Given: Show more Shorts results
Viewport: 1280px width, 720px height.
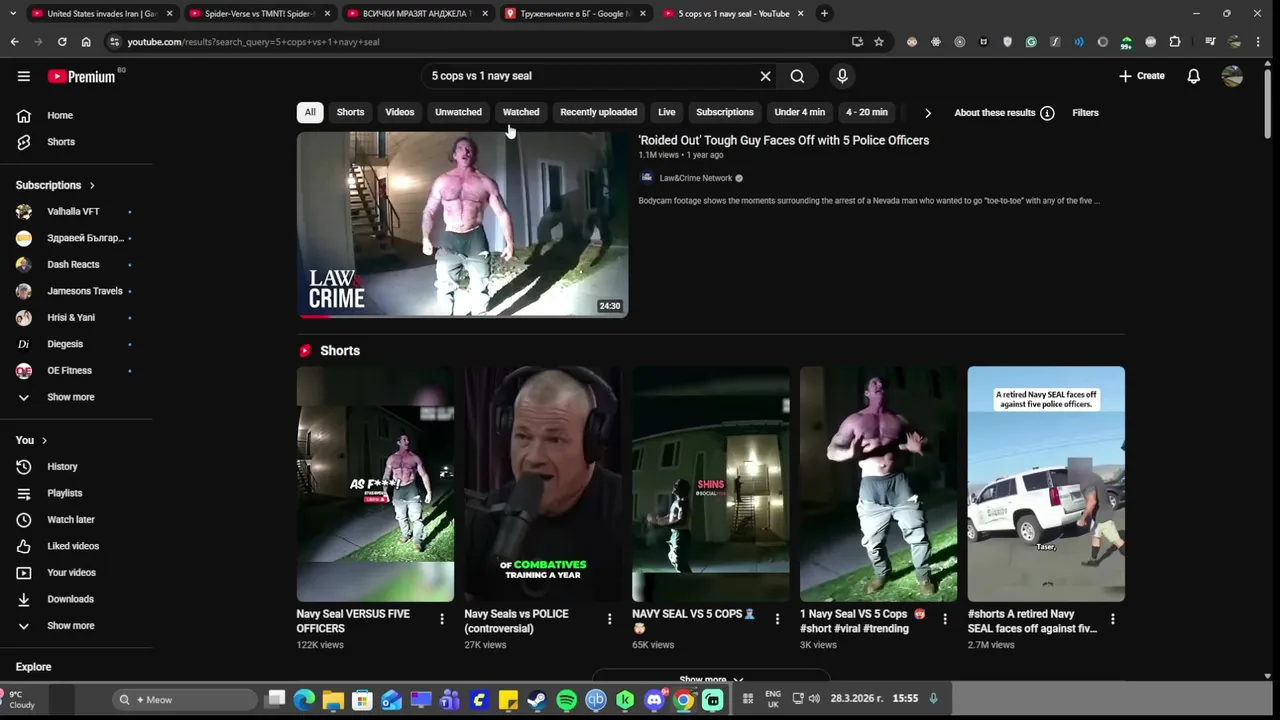Looking at the screenshot, I should pos(711,679).
